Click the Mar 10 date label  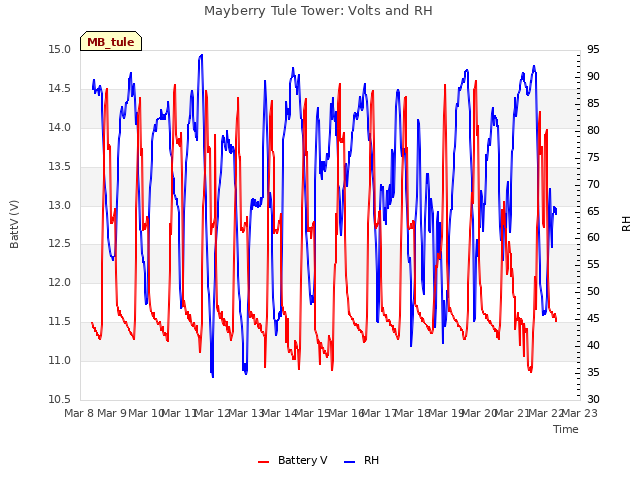[146, 413]
